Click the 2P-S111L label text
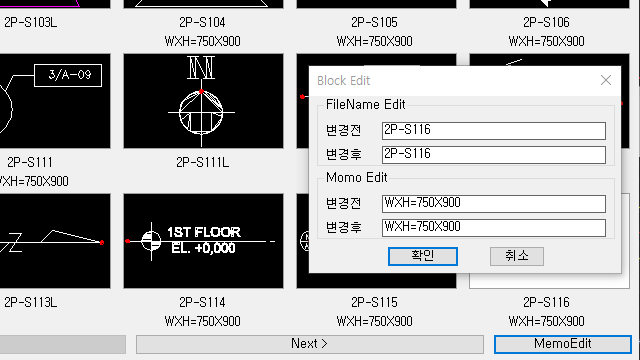The image size is (640, 360). 202,162
